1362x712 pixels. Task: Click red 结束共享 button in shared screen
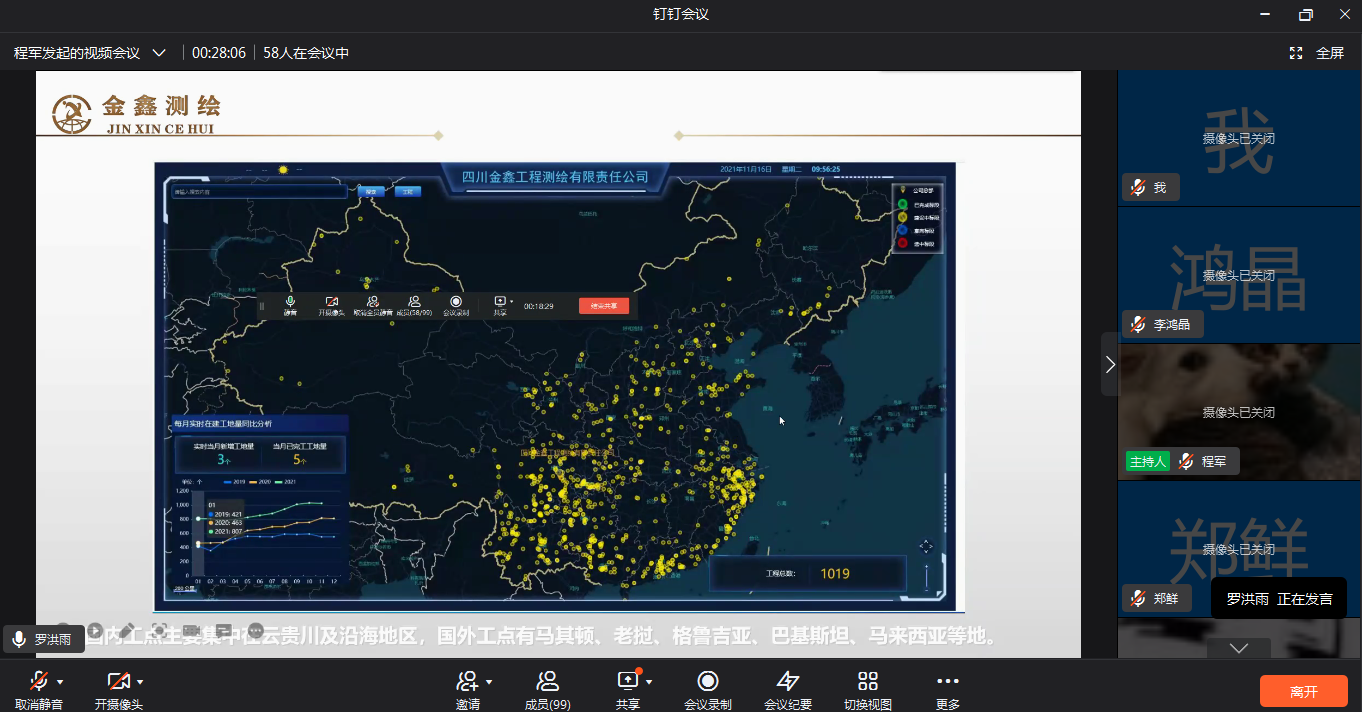(604, 306)
